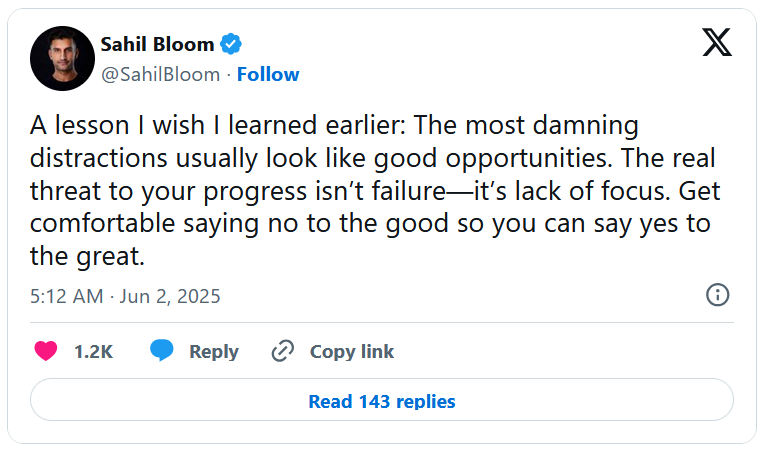
Task: Select the Copy link text
Action: (352, 351)
